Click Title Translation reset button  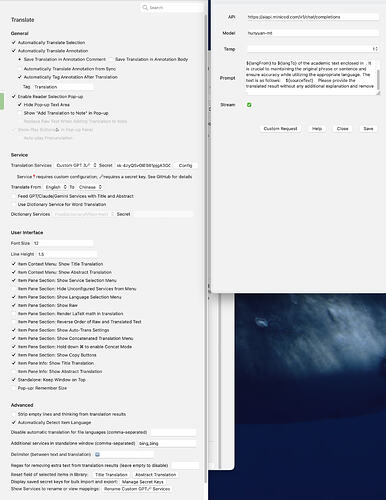pos(111,474)
